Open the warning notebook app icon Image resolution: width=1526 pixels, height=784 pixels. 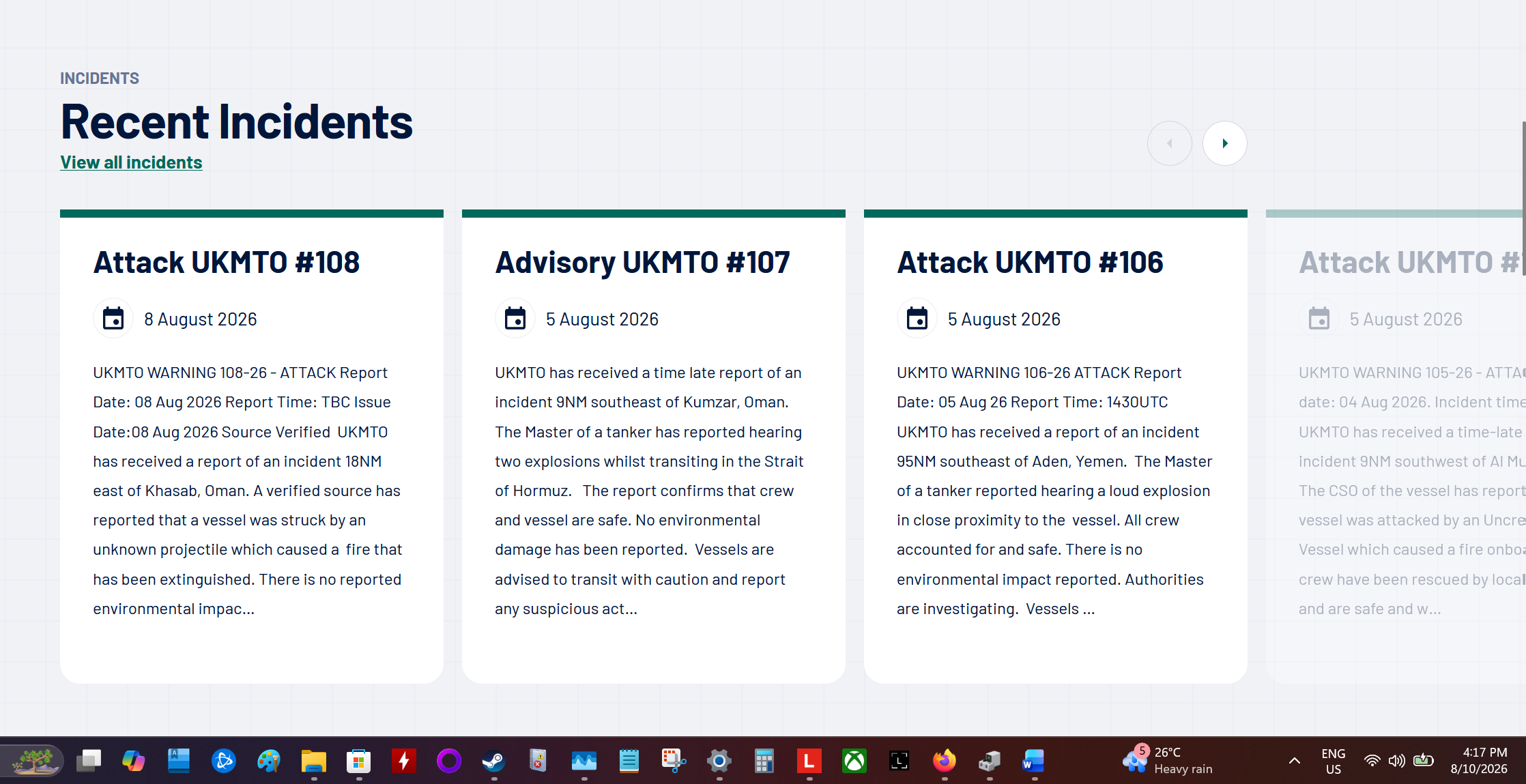[539, 761]
